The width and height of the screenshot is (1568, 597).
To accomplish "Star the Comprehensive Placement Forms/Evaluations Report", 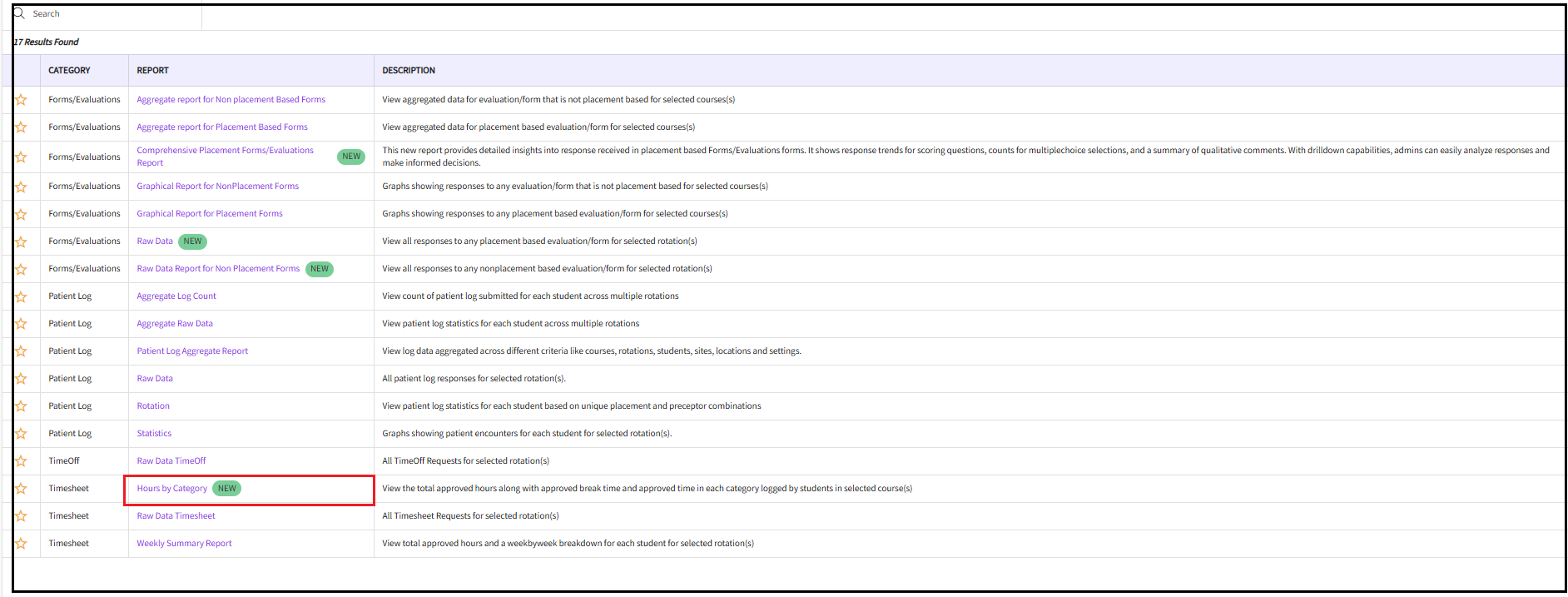I will (21, 157).
